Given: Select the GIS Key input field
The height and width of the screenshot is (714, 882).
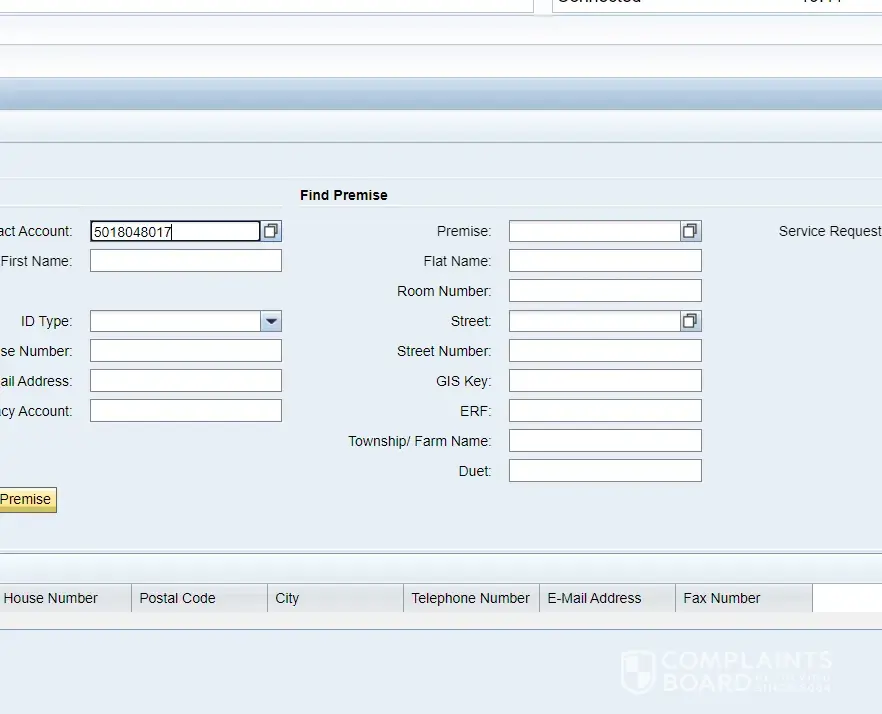Looking at the screenshot, I should coord(605,381).
